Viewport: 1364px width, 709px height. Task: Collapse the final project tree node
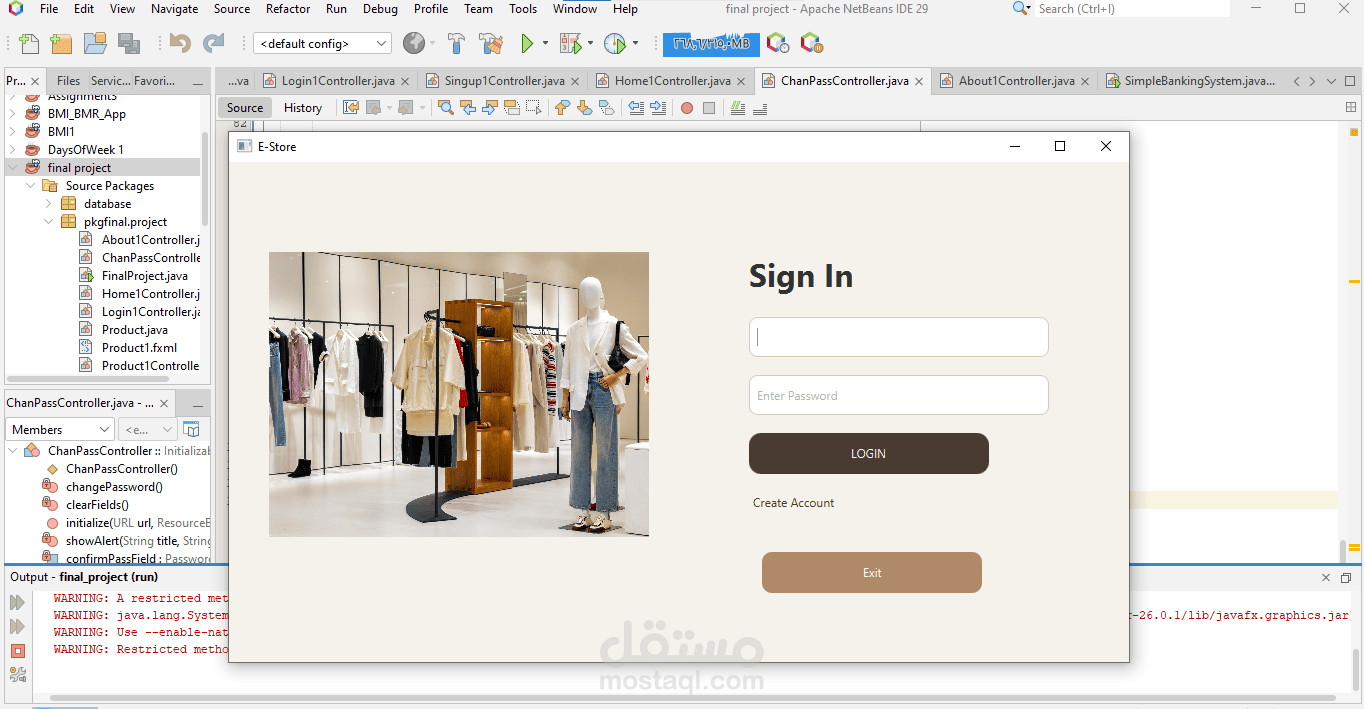[x=13, y=168]
